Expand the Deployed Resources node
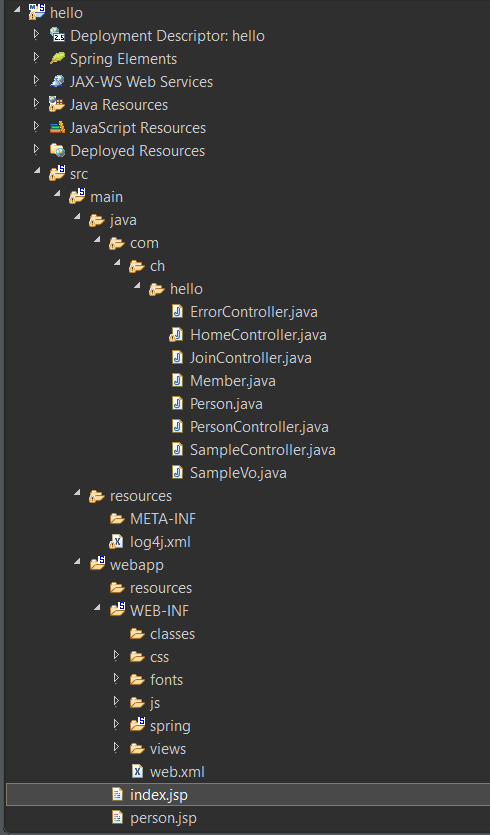 click(x=37, y=150)
